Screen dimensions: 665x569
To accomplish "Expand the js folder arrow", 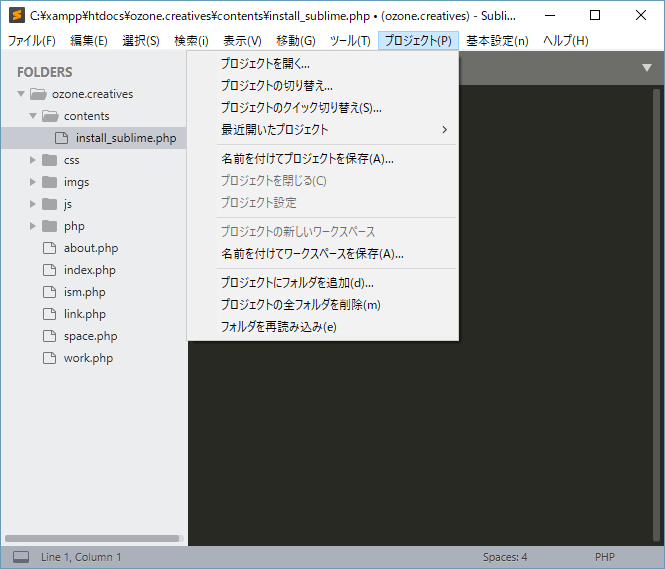I will pyautogui.click(x=33, y=204).
